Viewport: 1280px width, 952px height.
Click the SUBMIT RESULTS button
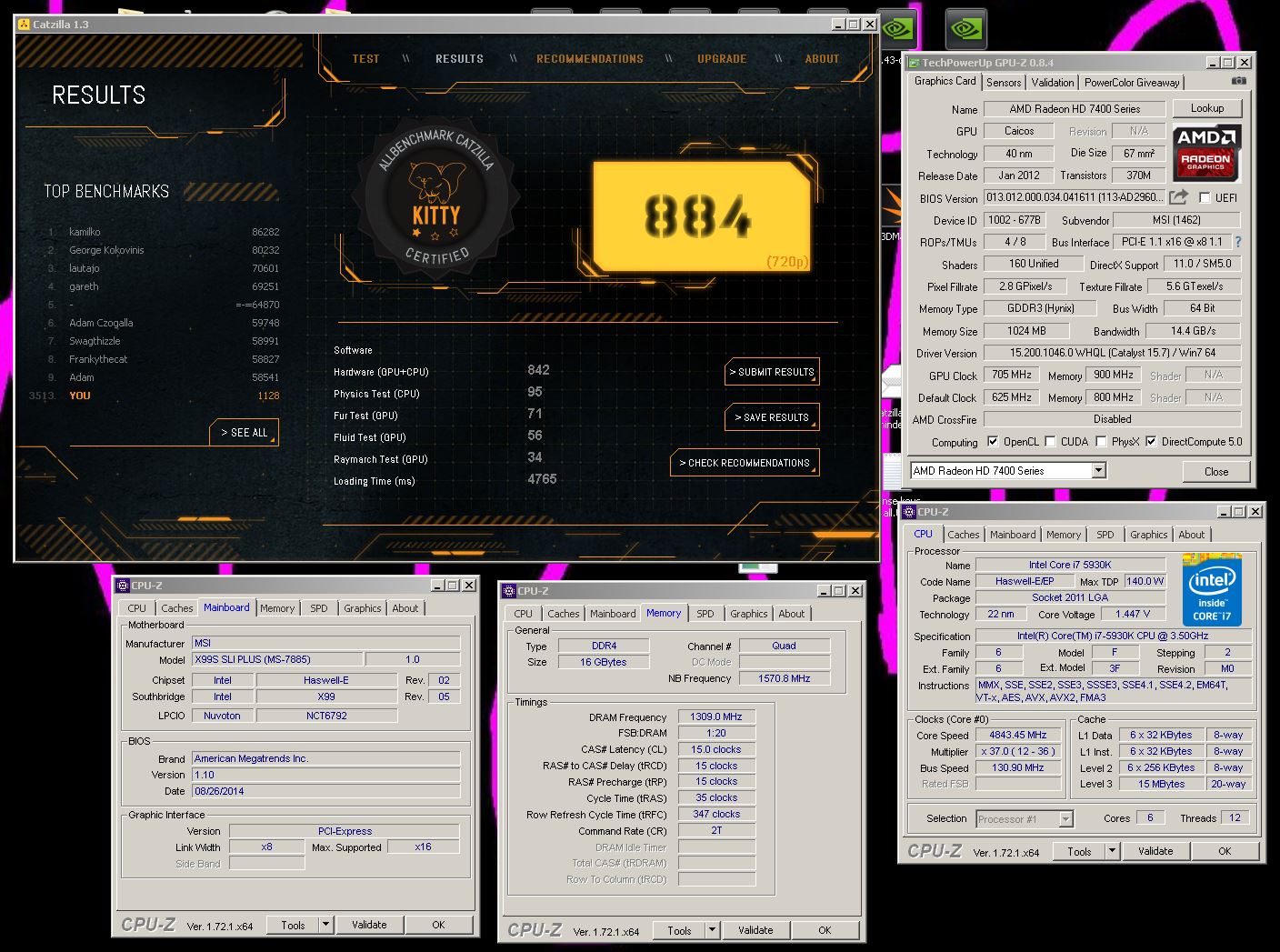[772, 372]
